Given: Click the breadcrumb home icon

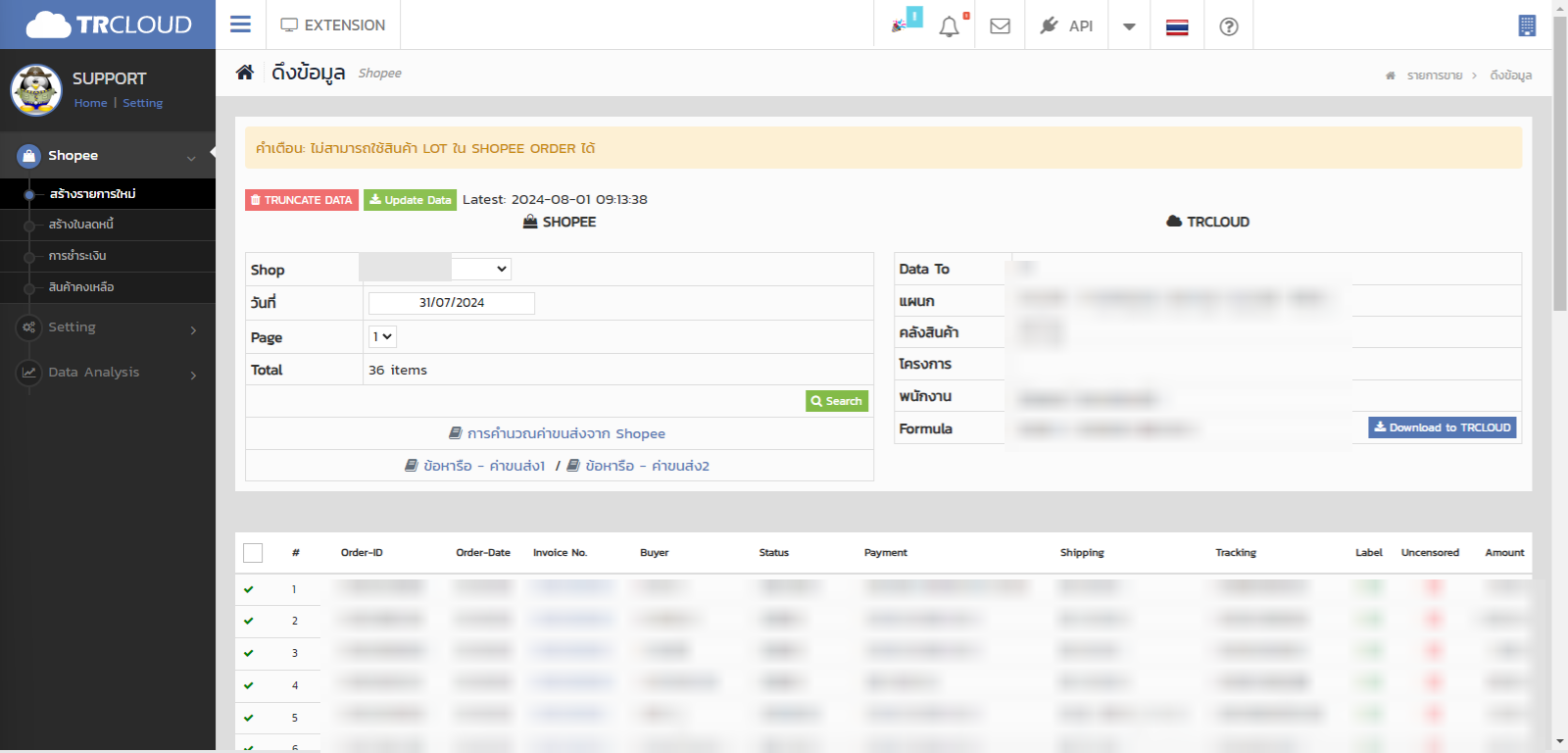Looking at the screenshot, I should pyautogui.click(x=1390, y=75).
